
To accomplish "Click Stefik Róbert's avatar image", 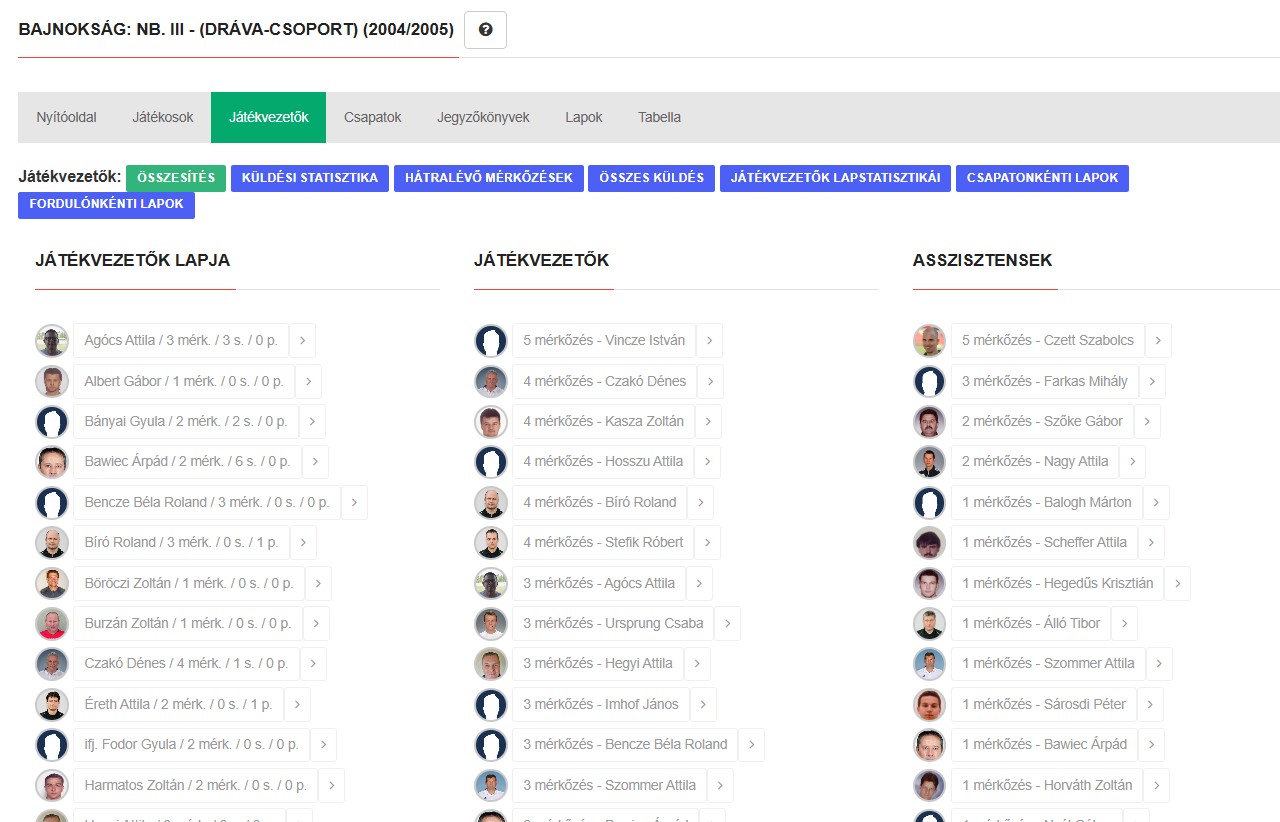I will coord(491,543).
